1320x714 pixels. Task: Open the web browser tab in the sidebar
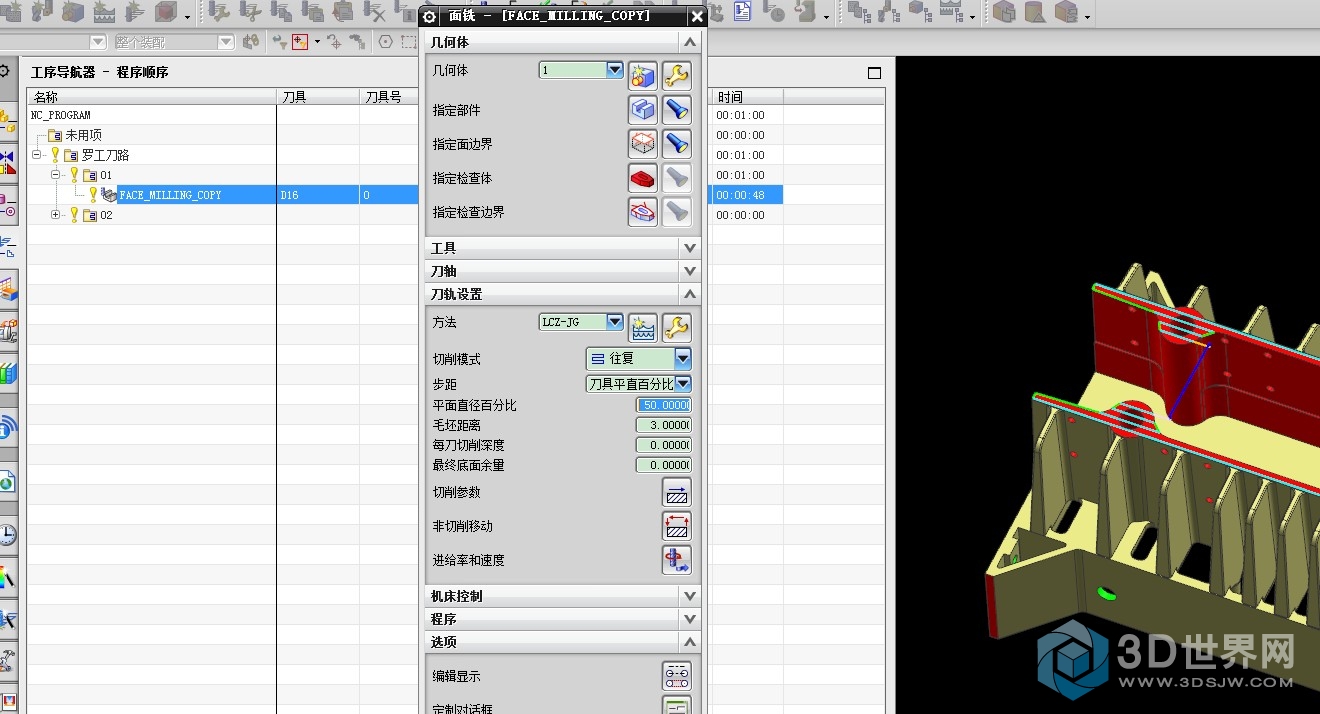[7, 482]
